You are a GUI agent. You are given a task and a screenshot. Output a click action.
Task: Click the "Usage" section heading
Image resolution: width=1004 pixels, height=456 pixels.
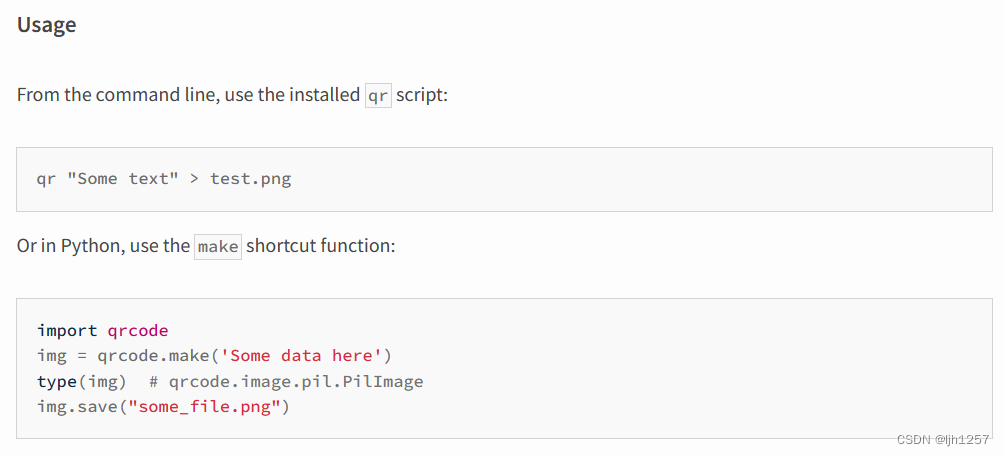pyautogui.click(x=47, y=26)
